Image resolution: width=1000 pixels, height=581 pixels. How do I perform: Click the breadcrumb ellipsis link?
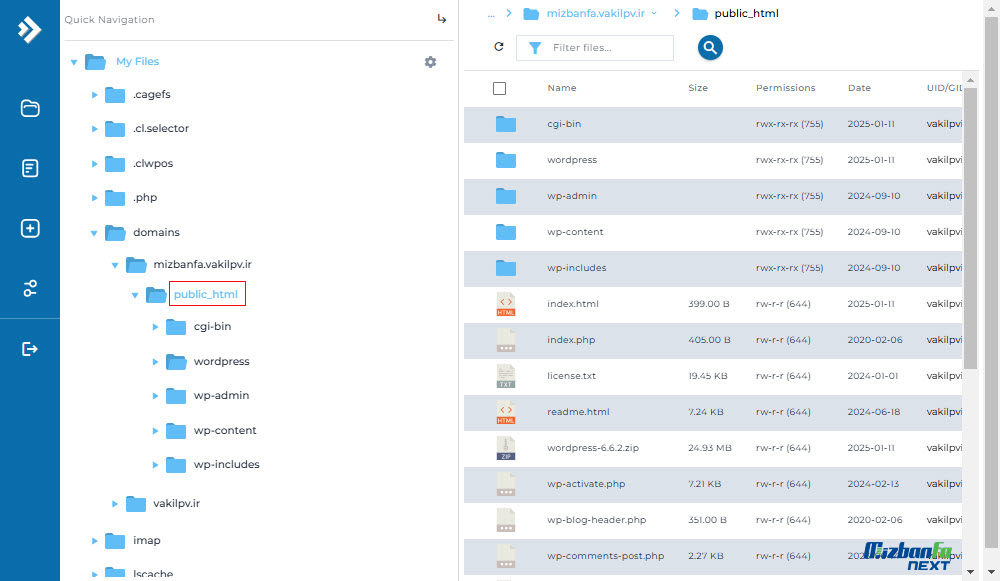[491, 13]
